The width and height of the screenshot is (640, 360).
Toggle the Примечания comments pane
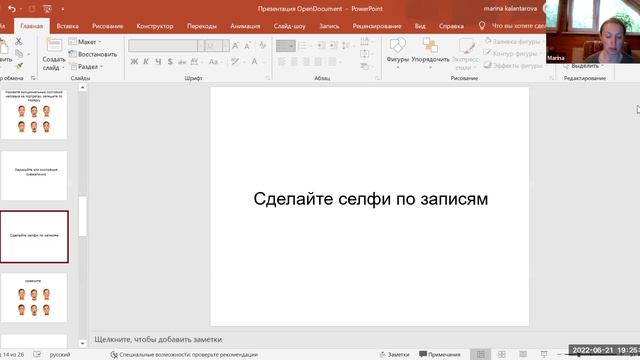pyautogui.click(x=440, y=354)
